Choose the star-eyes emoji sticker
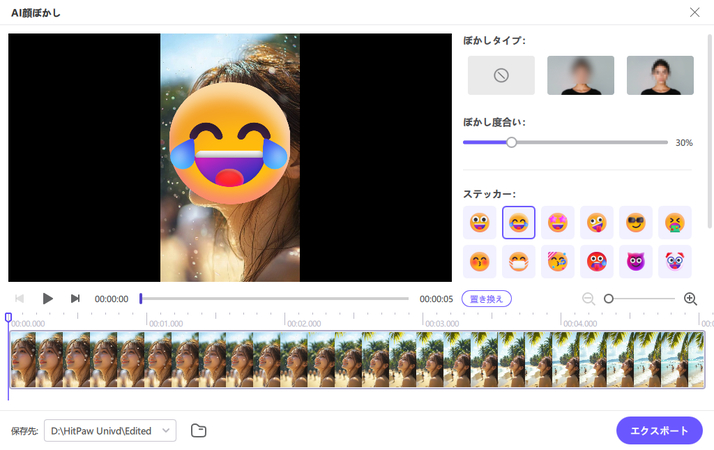This screenshot has height=450, width=714. click(558, 222)
